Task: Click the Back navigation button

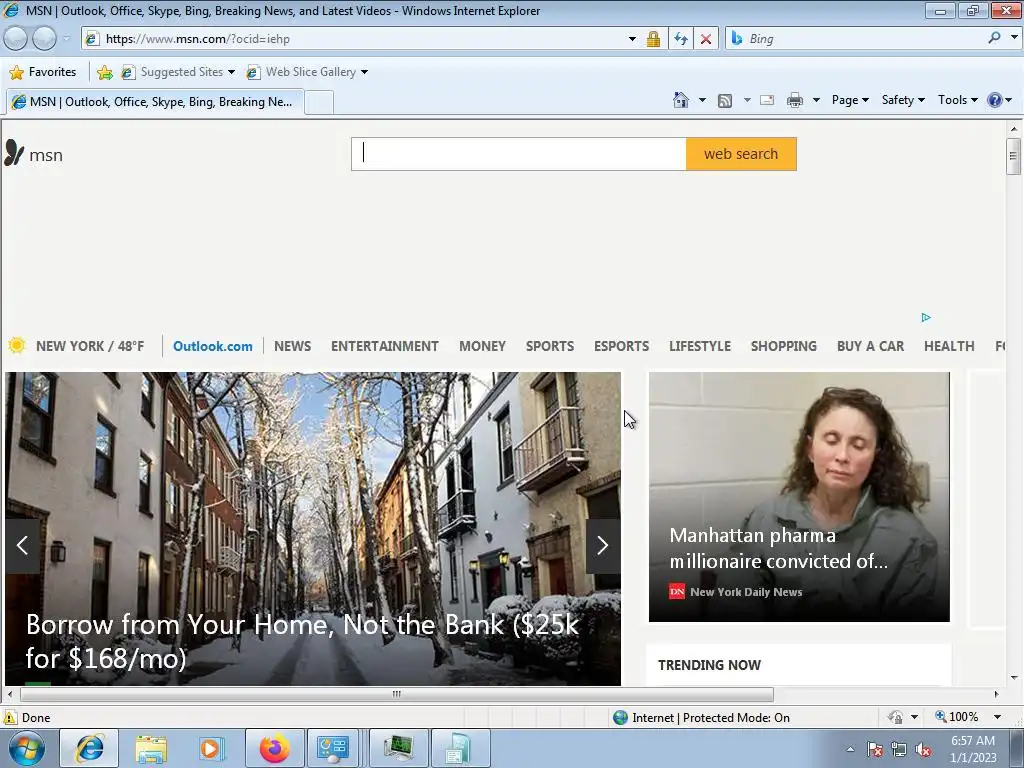Action: click(x=16, y=39)
